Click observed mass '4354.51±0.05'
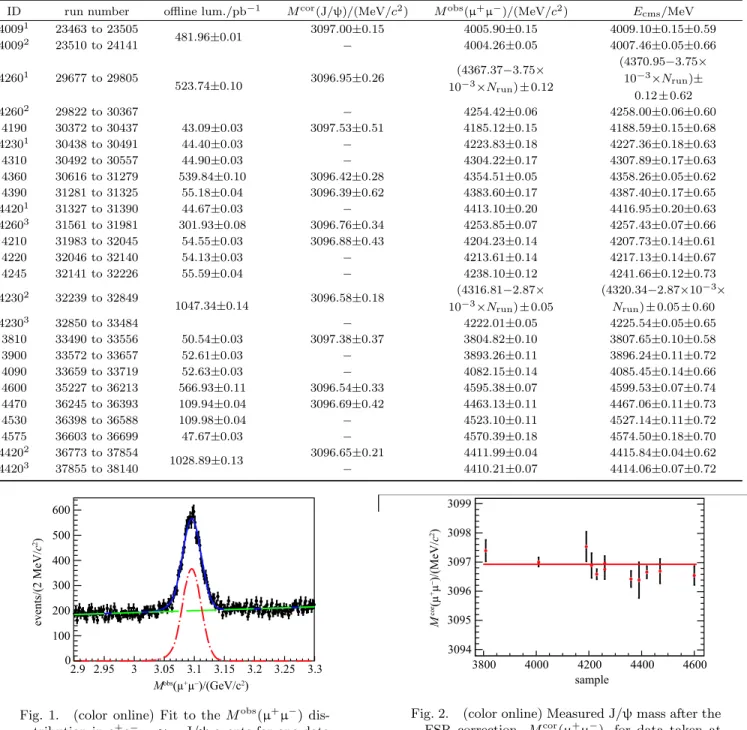Screen dimensions: 747x730 (x=501, y=176)
